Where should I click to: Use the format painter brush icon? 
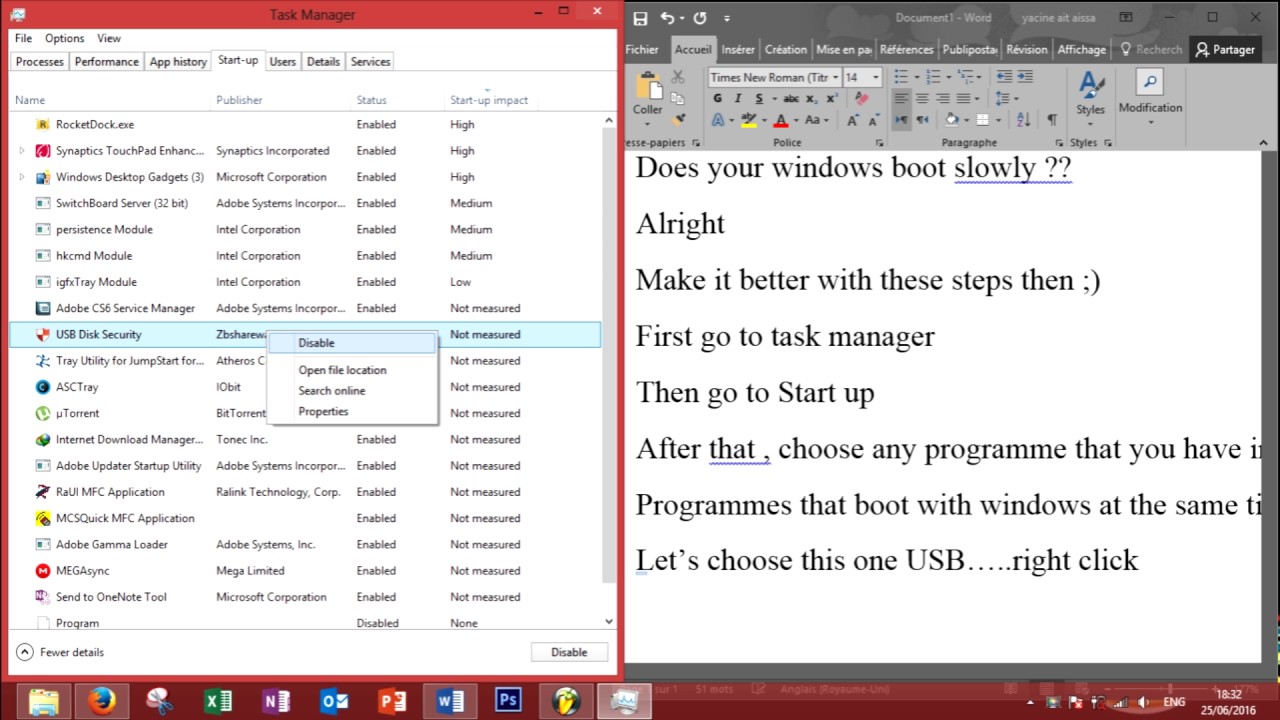[678, 119]
